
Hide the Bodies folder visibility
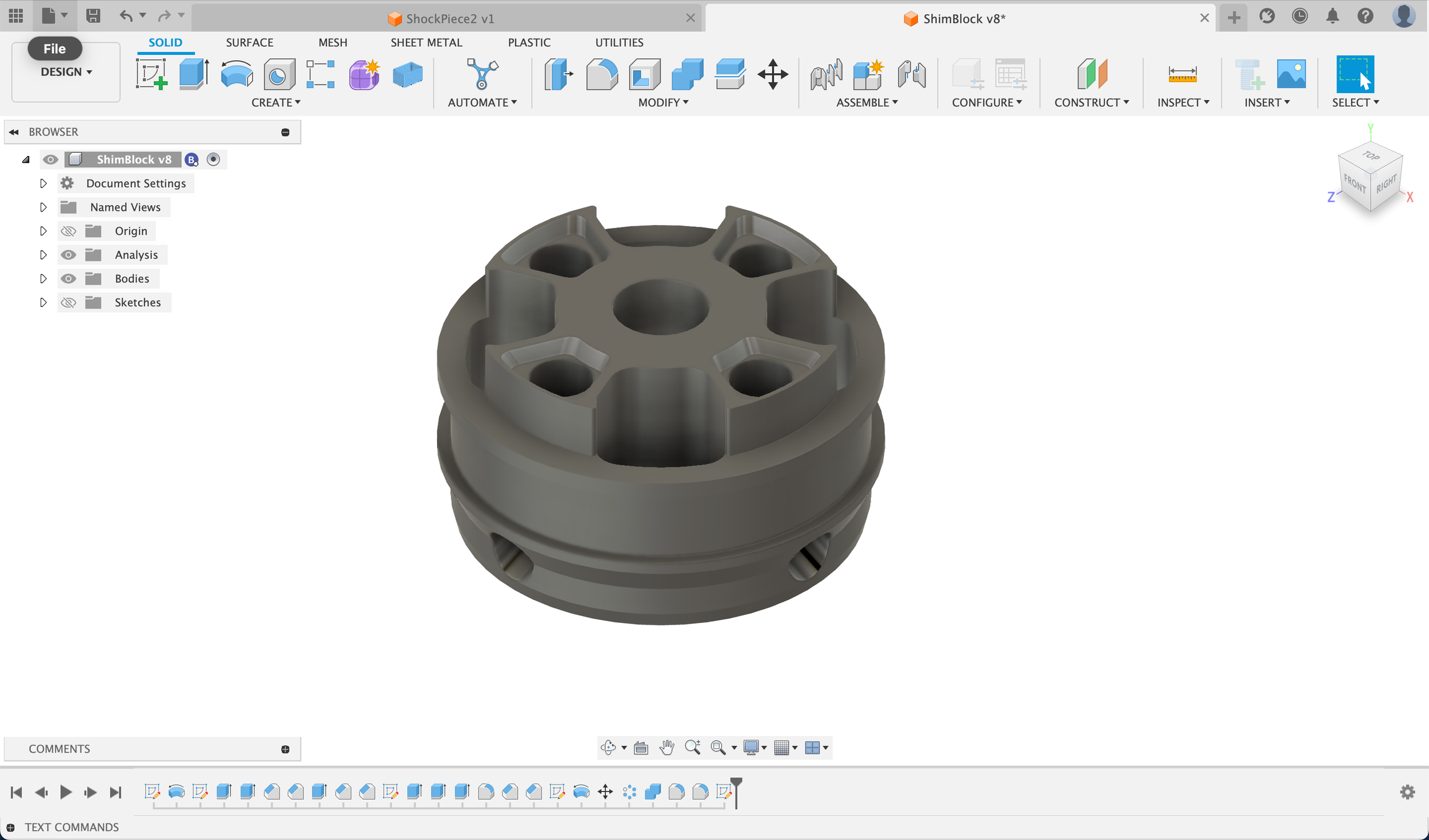[x=69, y=279]
